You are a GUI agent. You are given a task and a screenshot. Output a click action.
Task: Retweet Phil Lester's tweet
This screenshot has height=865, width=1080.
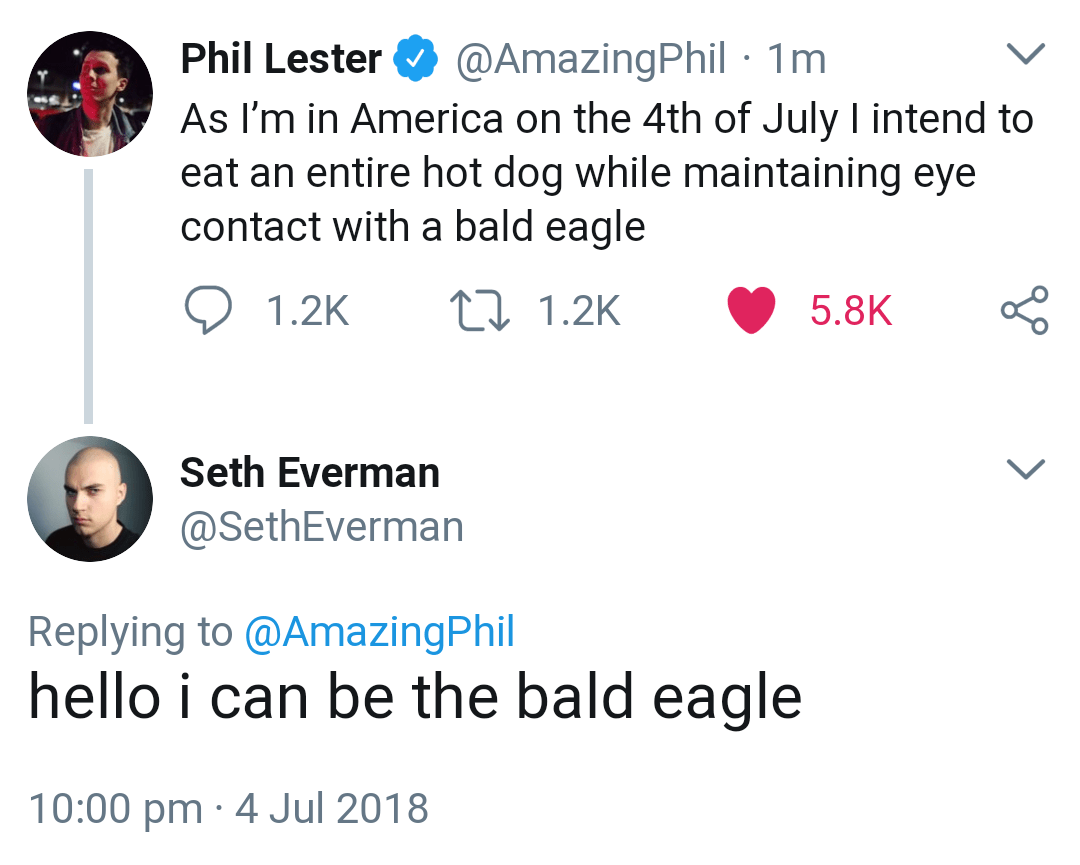[x=480, y=310]
